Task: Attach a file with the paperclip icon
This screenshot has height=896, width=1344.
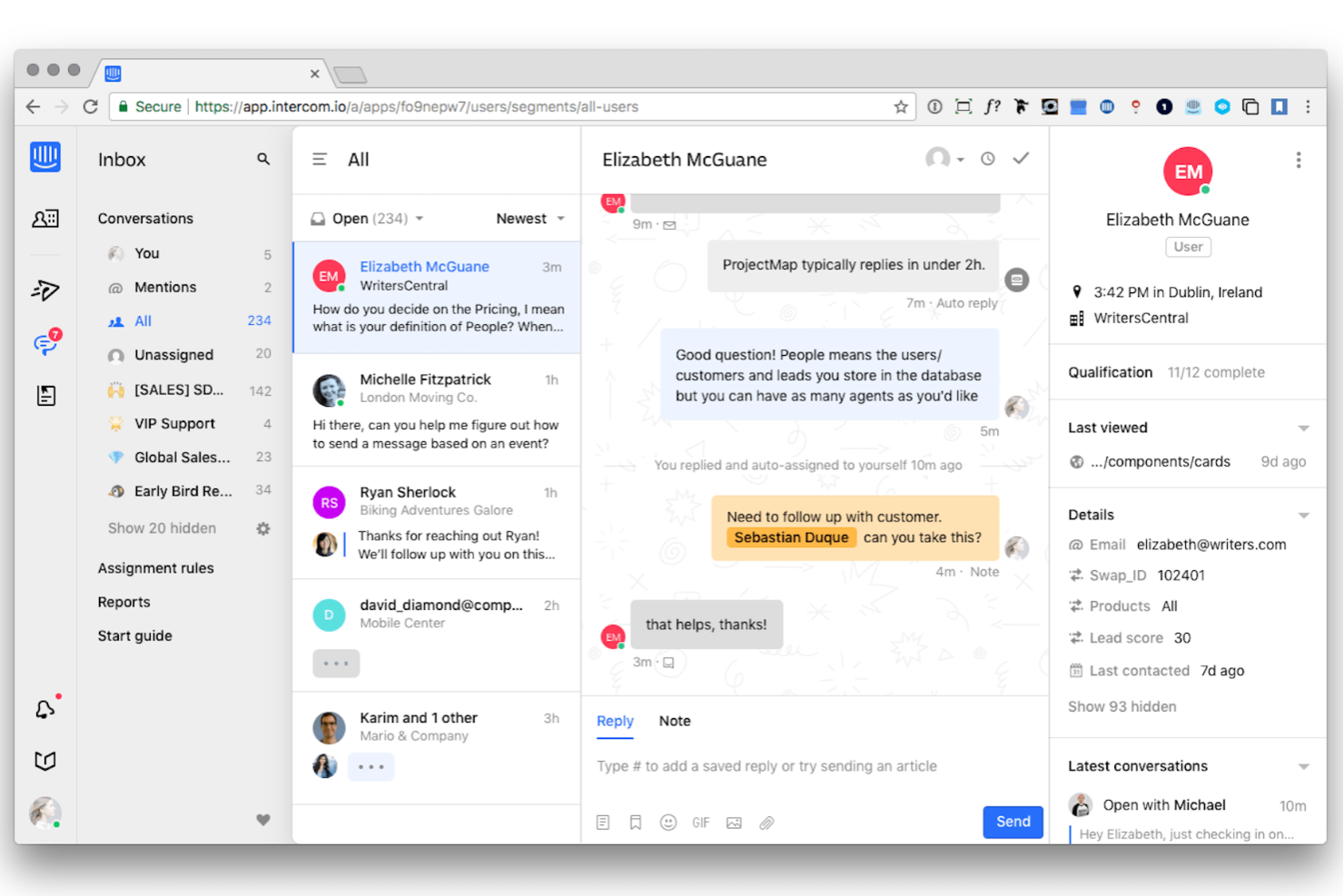Action: (x=766, y=822)
